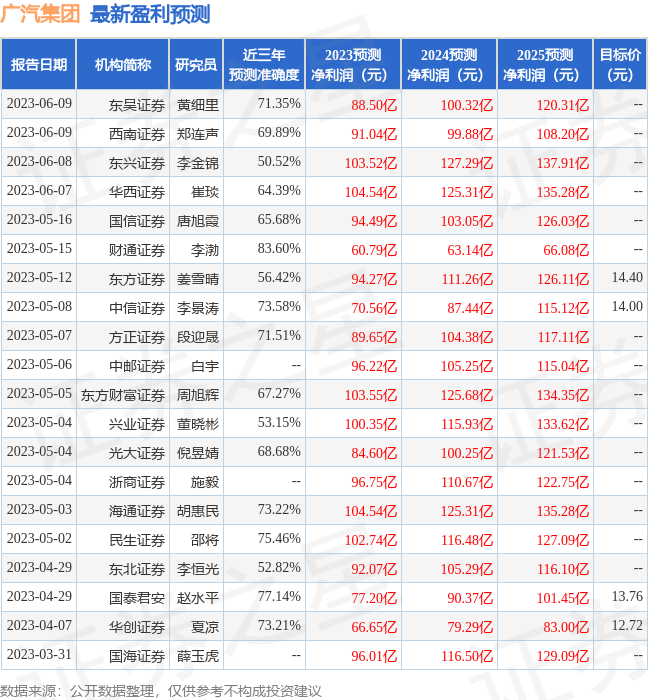Click the 83.60% accuracy value
Screen dimensions: 648x700
pos(279,248)
